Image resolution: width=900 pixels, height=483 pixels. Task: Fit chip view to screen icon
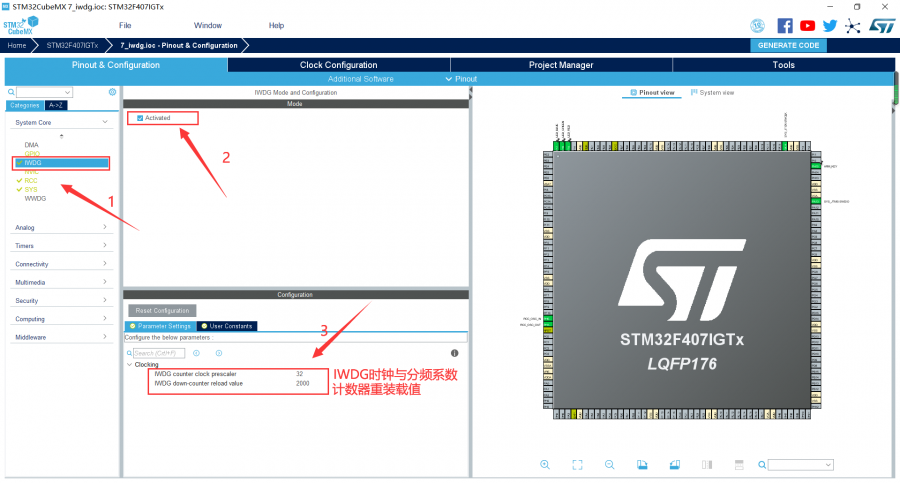(x=577, y=465)
